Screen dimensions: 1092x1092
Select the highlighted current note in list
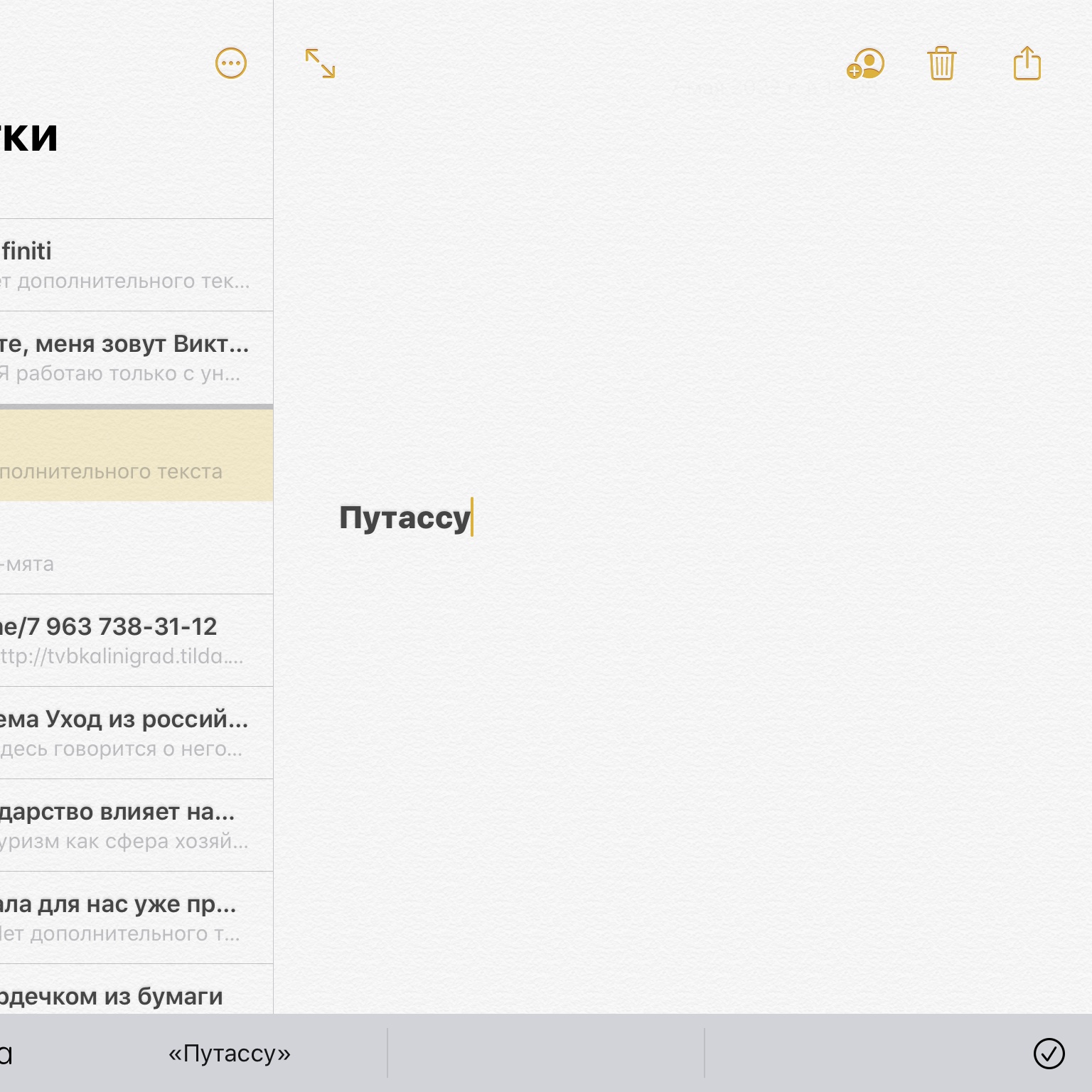coord(128,455)
